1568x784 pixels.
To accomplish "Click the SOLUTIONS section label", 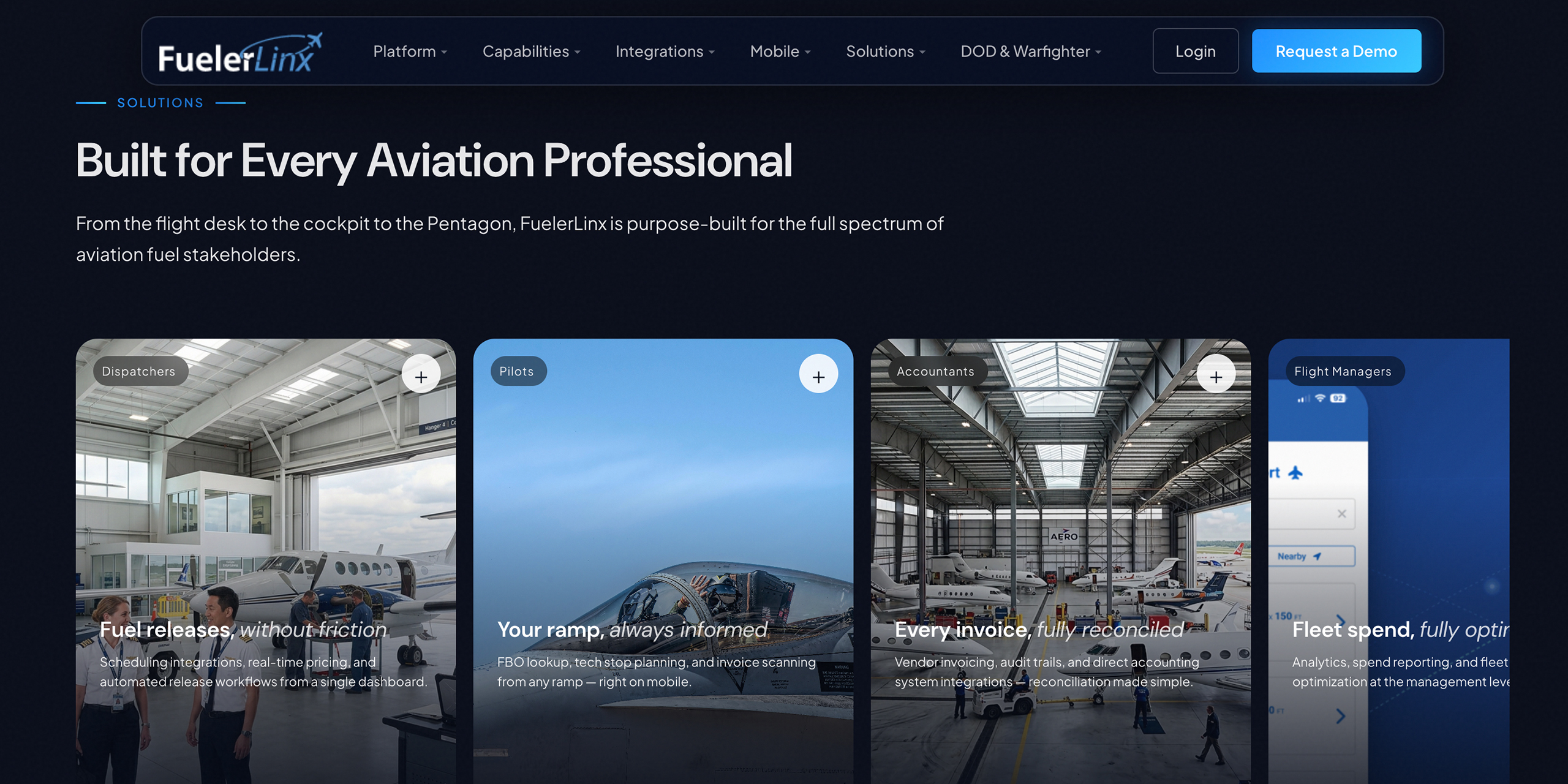I will 160,103.
